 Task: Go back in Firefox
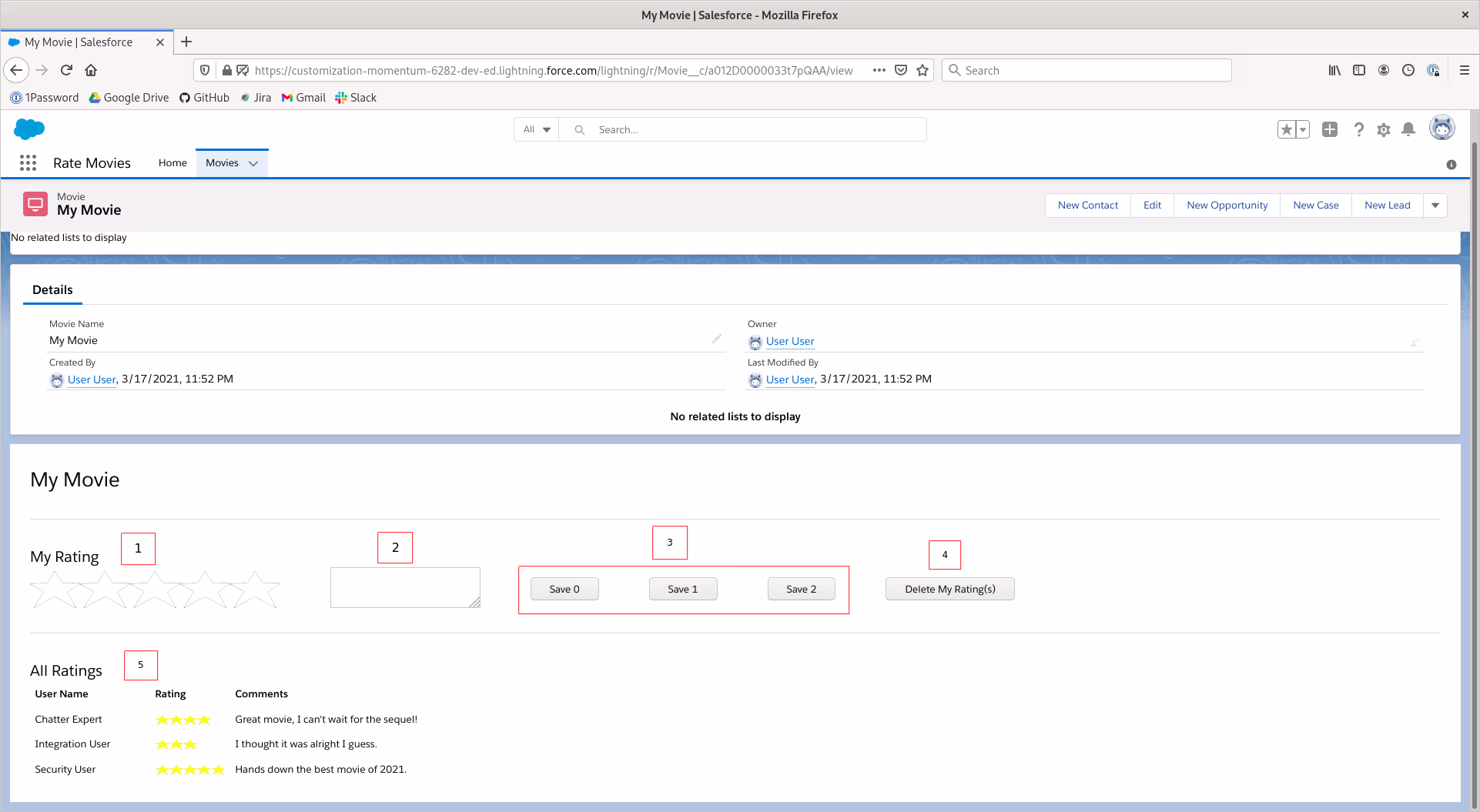pos(16,70)
